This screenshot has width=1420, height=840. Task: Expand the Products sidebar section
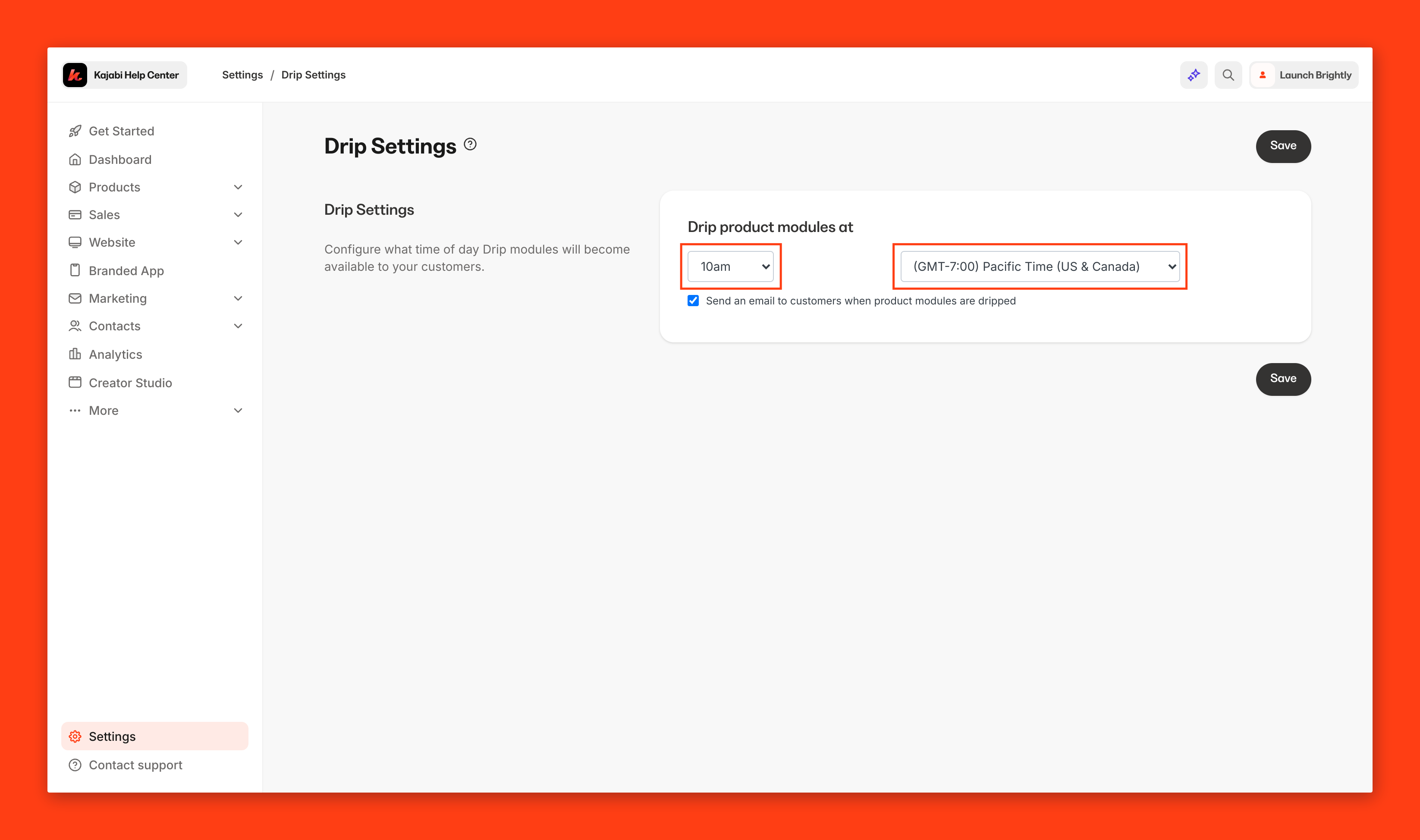pyautogui.click(x=238, y=187)
